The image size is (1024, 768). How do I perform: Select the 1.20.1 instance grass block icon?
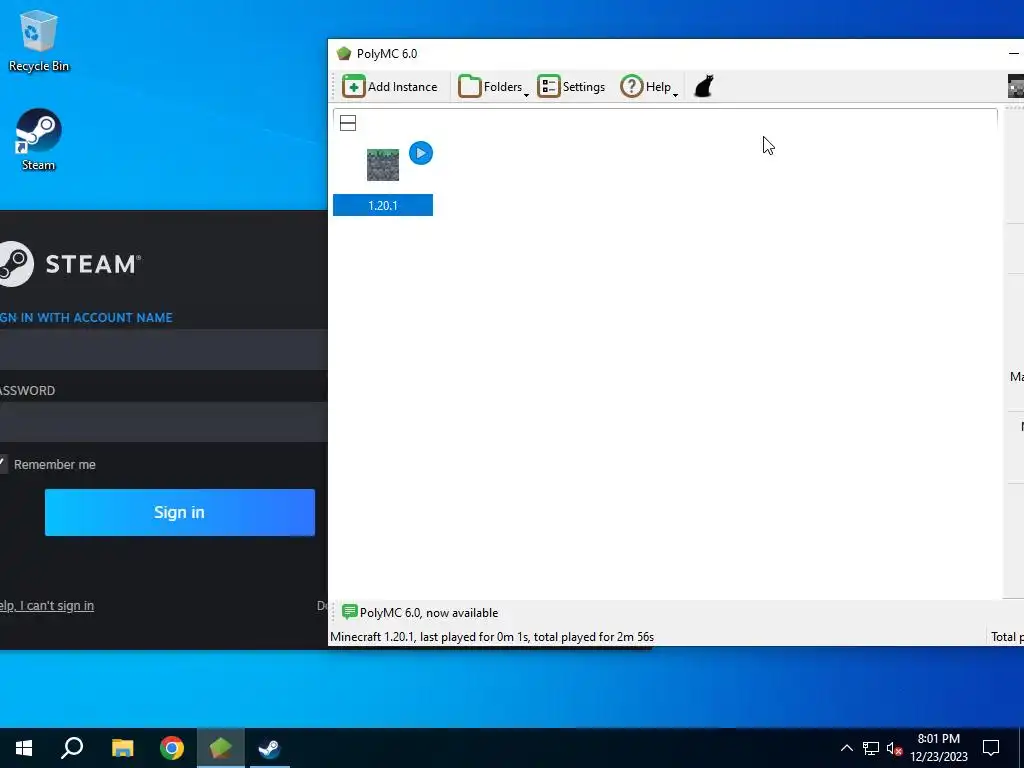coord(383,165)
